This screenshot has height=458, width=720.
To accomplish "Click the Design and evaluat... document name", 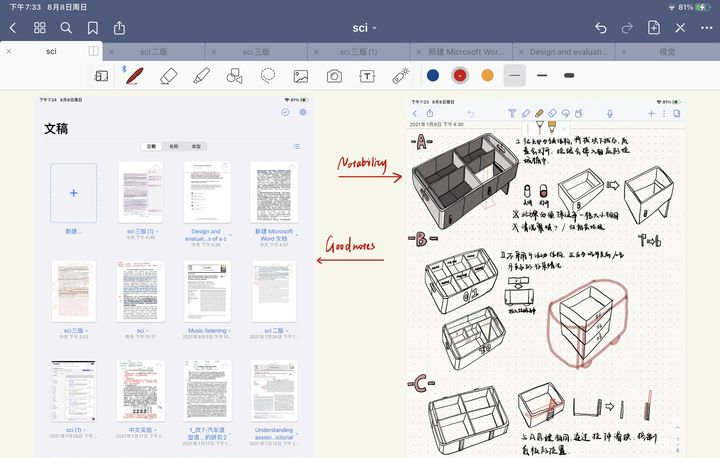I will [206, 235].
